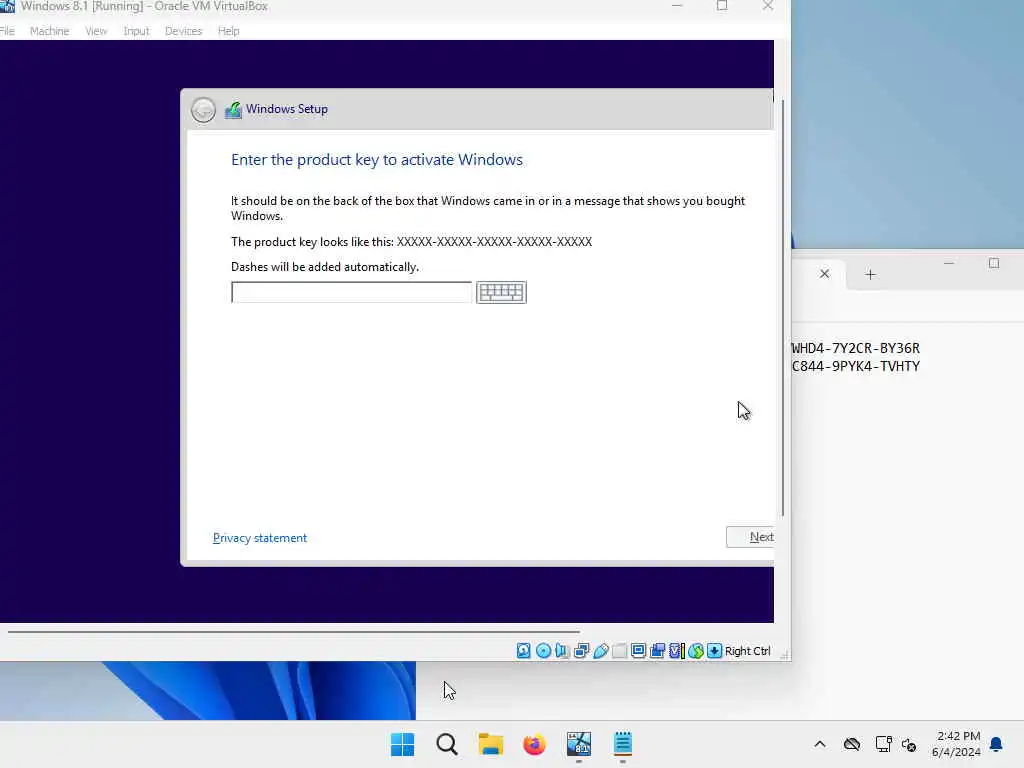The image size is (1024, 768).
Task: Click the network adapters icon in VirtualBox status bar
Action: point(581,650)
